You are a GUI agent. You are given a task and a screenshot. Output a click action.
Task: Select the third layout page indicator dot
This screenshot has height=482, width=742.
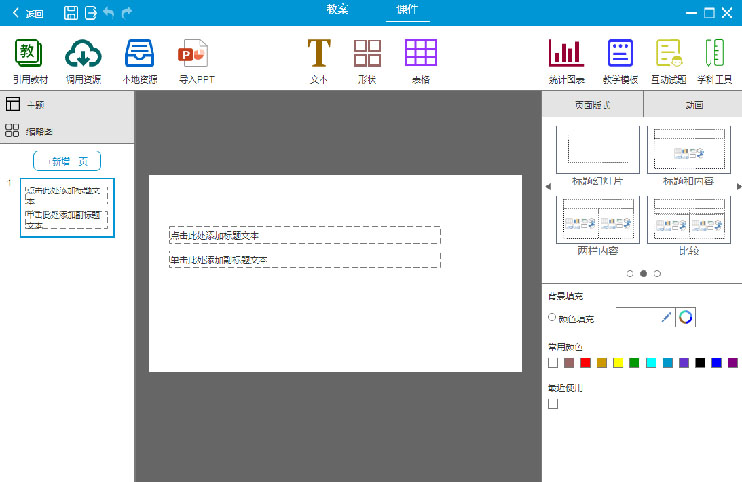tap(657, 273)
